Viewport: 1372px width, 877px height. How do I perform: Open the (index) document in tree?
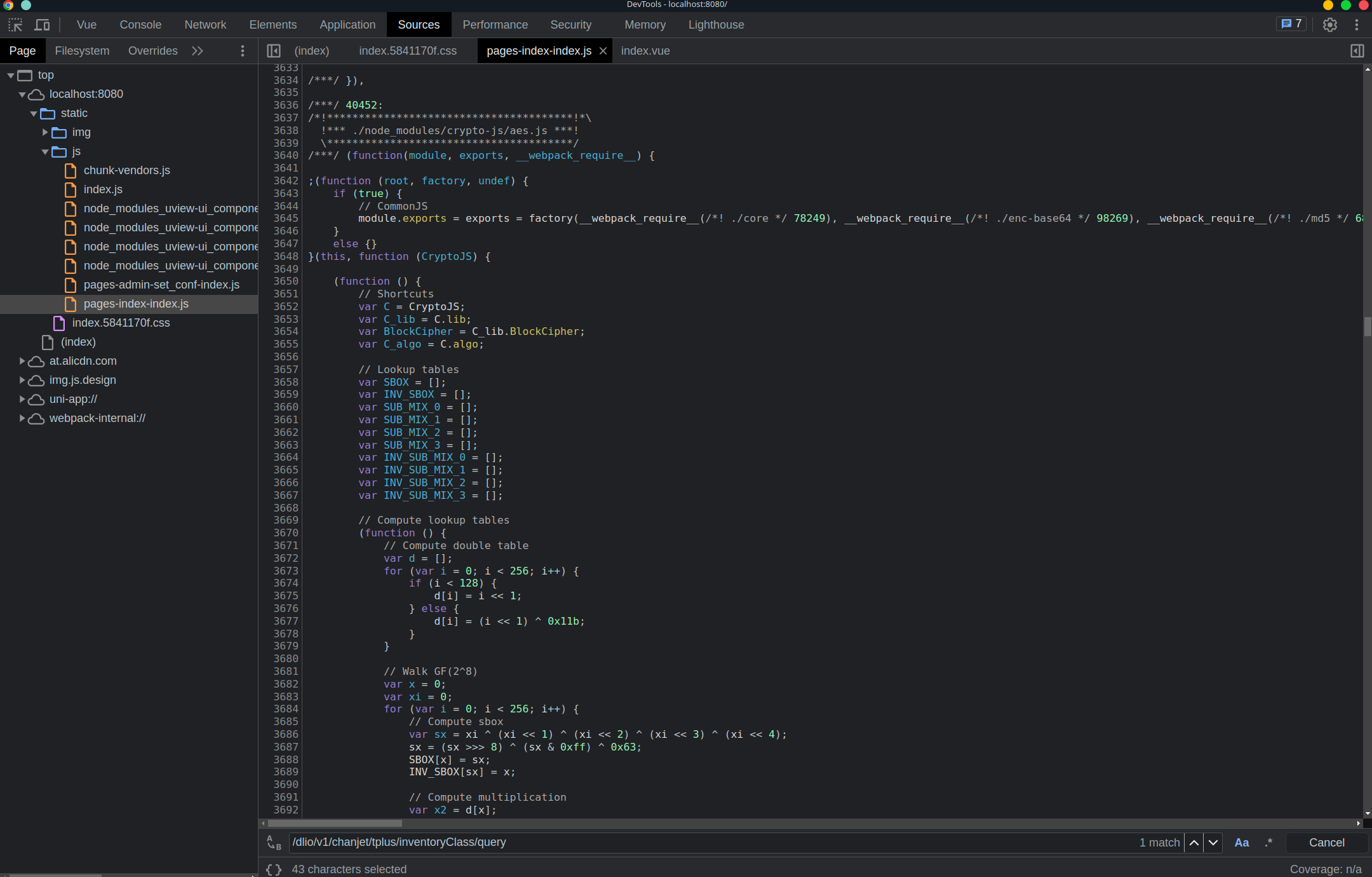[x=78, y=342]
